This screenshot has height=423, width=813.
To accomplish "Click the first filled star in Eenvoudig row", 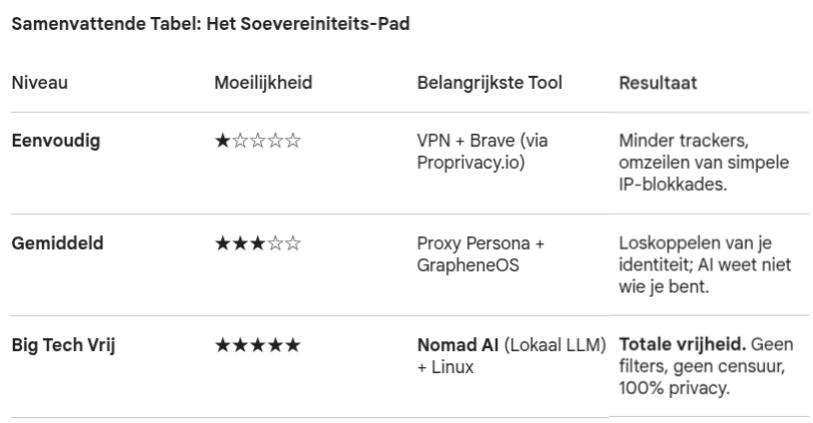I will (x=222, y=141).
